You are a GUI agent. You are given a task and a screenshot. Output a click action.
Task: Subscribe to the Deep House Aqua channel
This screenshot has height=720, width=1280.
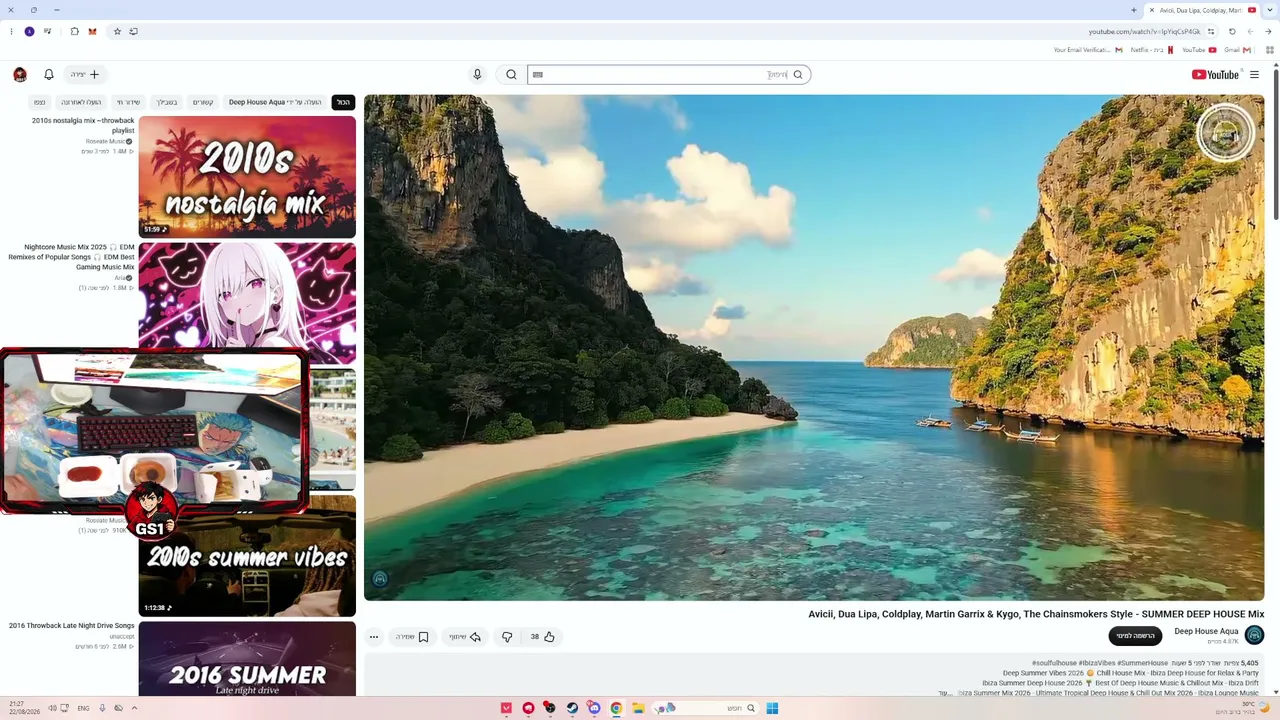1135,636
